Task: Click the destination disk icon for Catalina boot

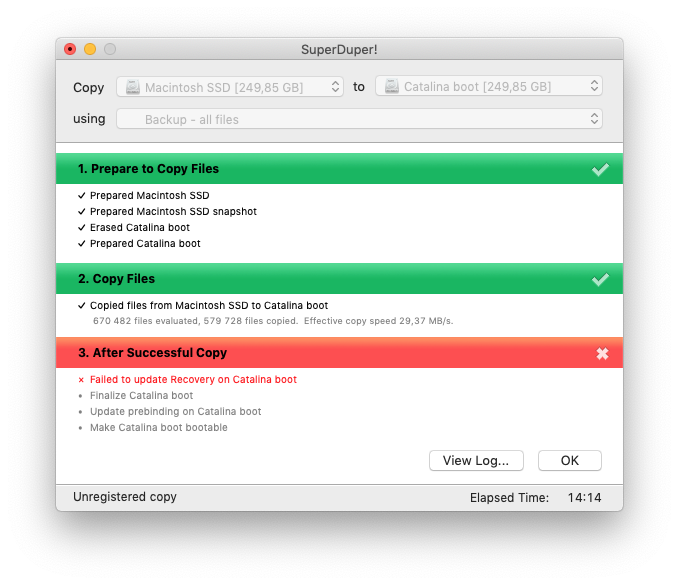Action: (391, 86)
